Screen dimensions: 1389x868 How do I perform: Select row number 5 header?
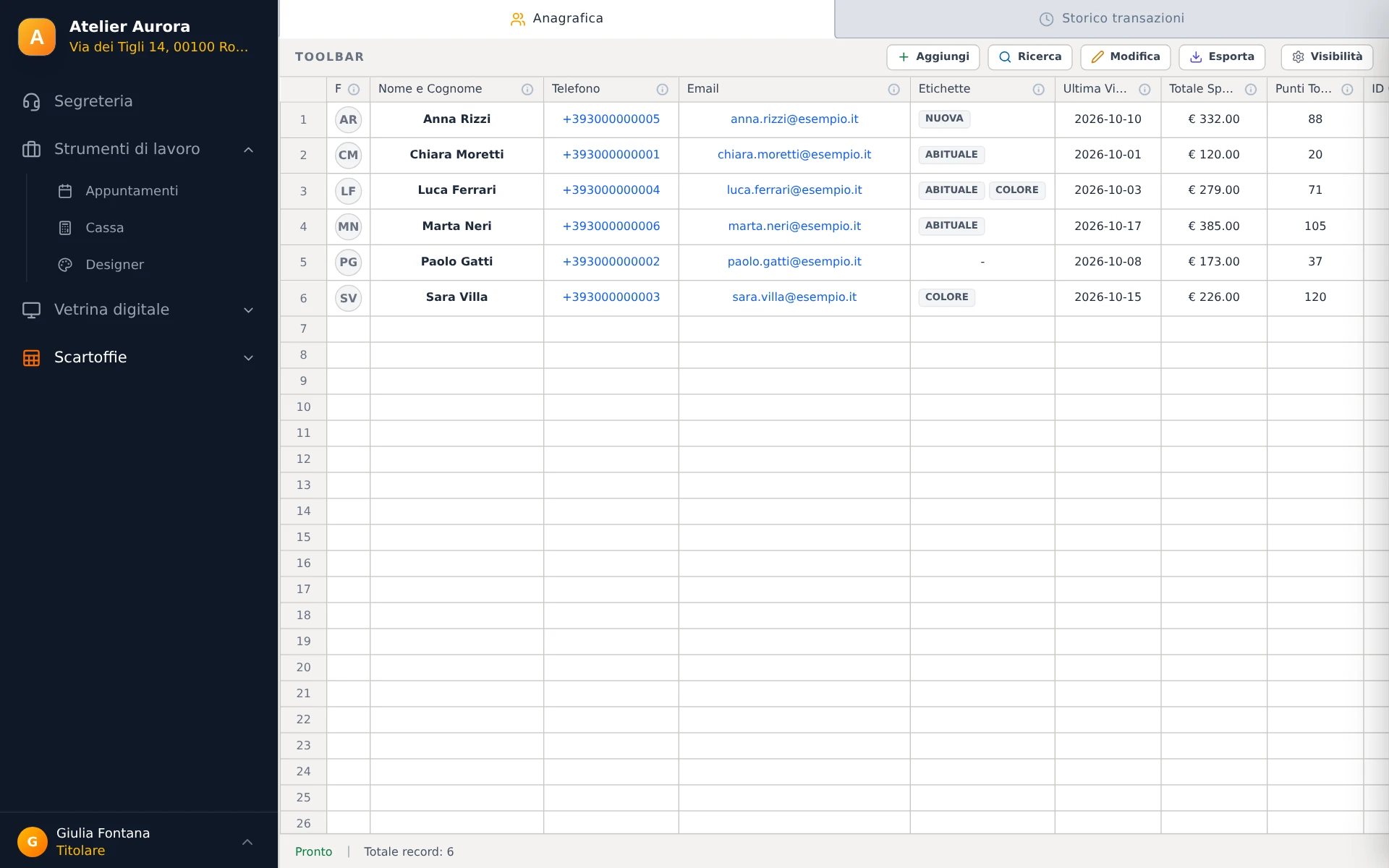[x=303, y=262]
